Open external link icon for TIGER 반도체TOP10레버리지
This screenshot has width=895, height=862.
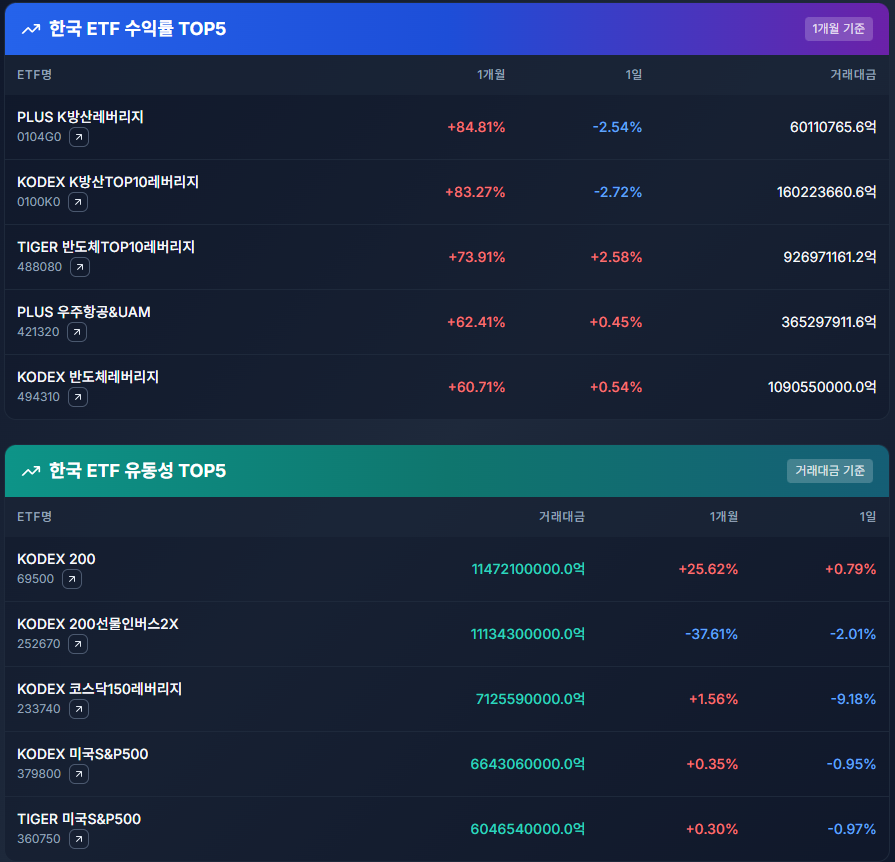(x=80, y=267)
